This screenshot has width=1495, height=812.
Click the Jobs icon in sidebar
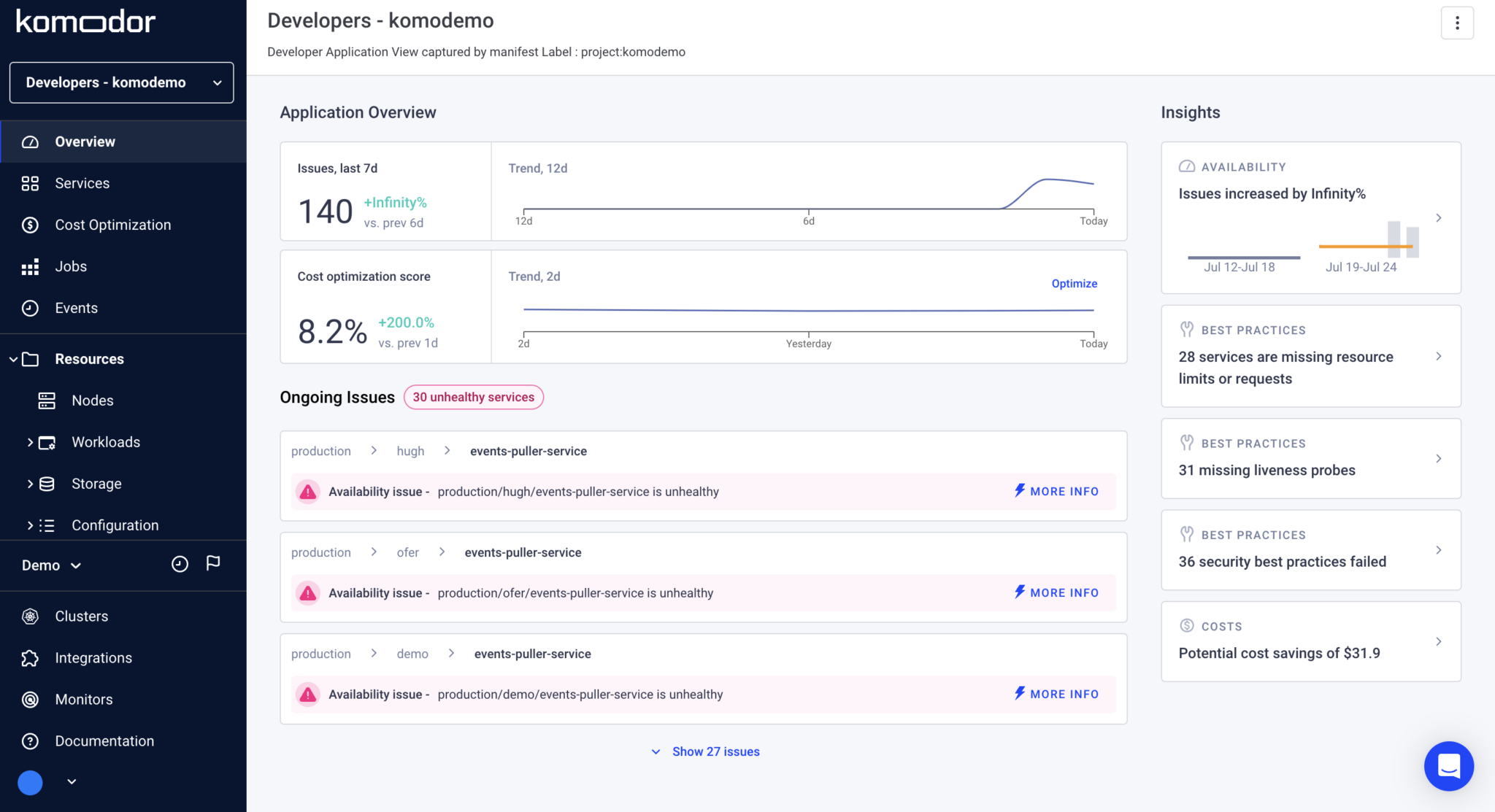30,267
